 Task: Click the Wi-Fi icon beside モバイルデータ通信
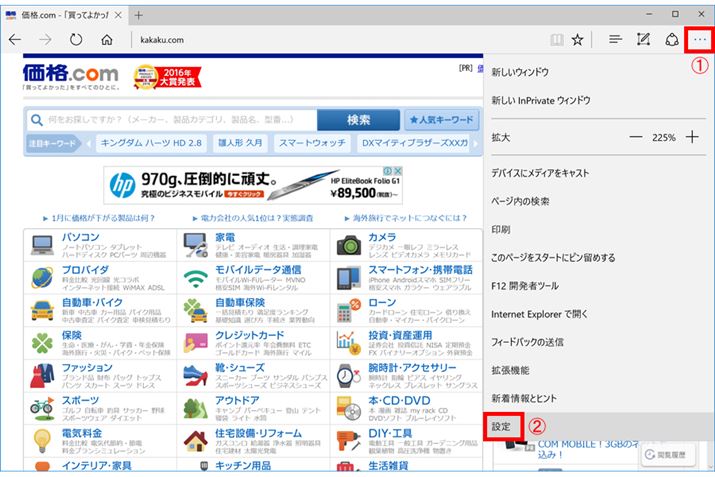(x=196, y=278)
